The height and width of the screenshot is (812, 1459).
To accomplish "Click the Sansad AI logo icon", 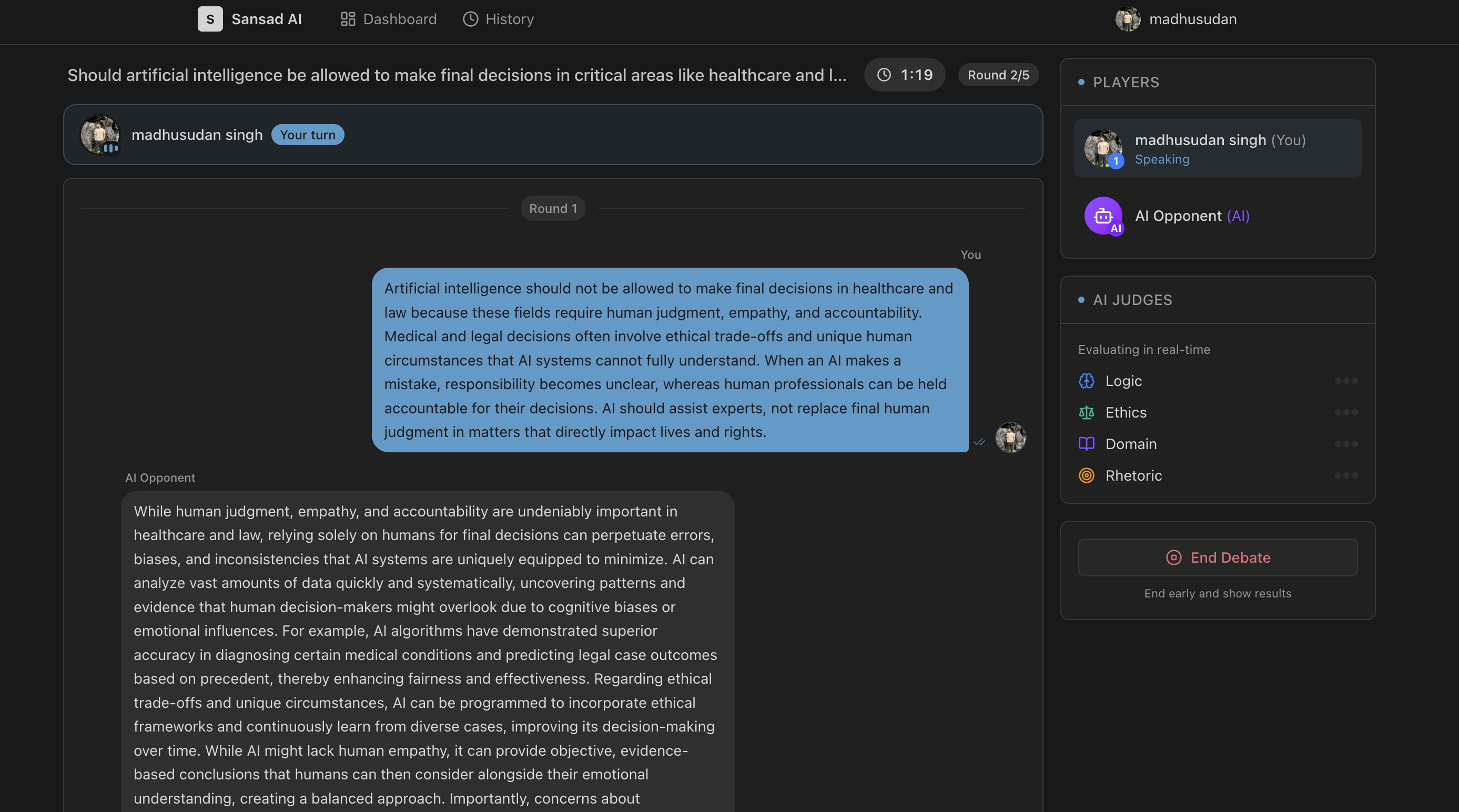I will [210, 19].
